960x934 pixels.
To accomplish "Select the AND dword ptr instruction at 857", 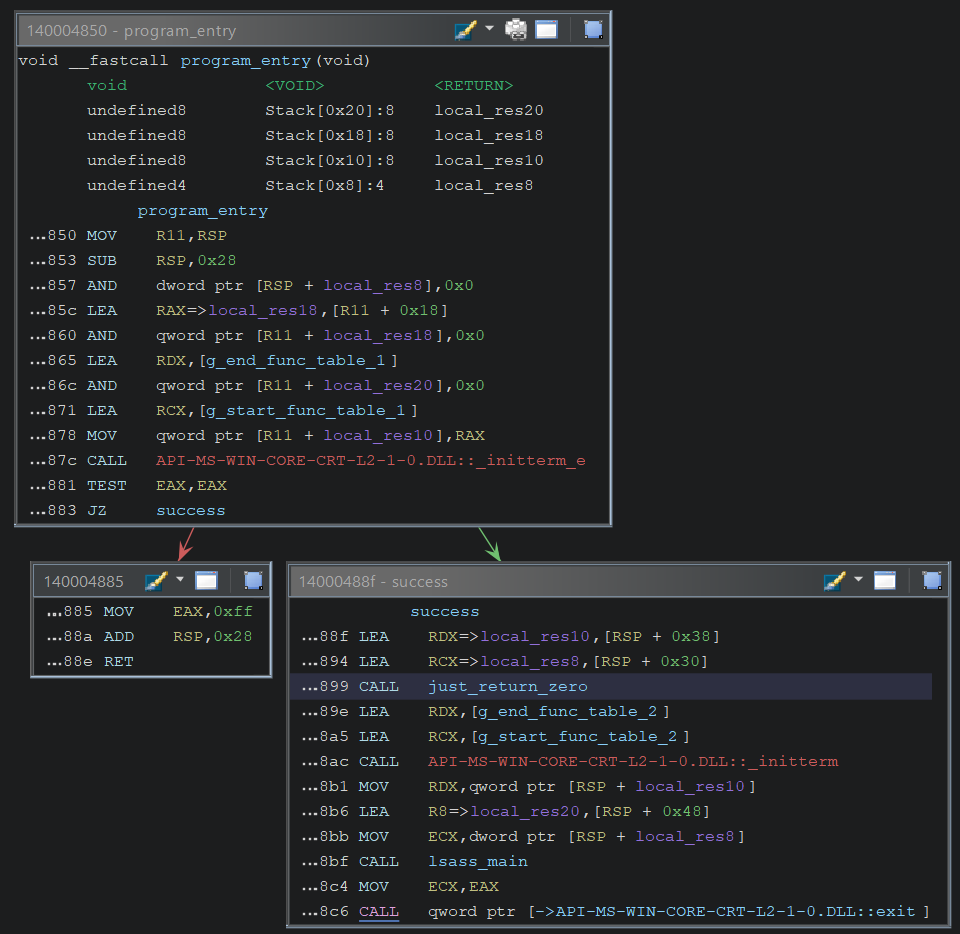I will 252,286.
